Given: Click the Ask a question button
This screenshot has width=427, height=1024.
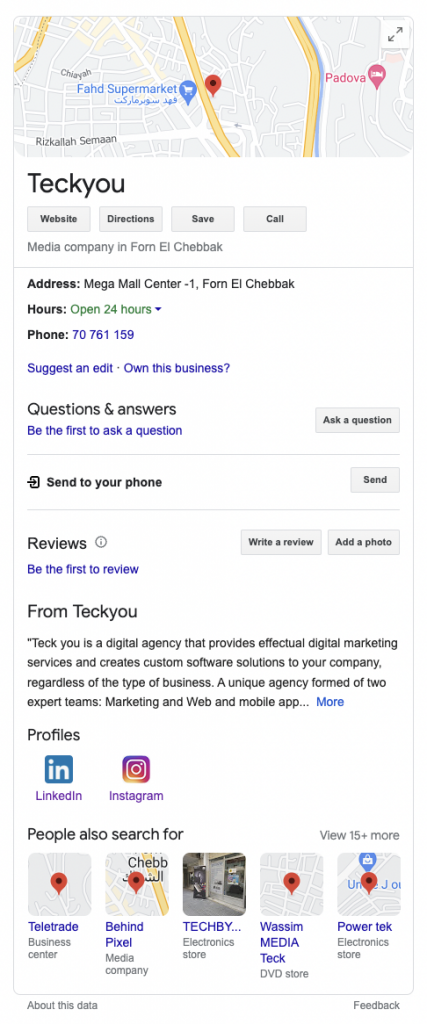Looking at the screenshot, I should point(357,421).
